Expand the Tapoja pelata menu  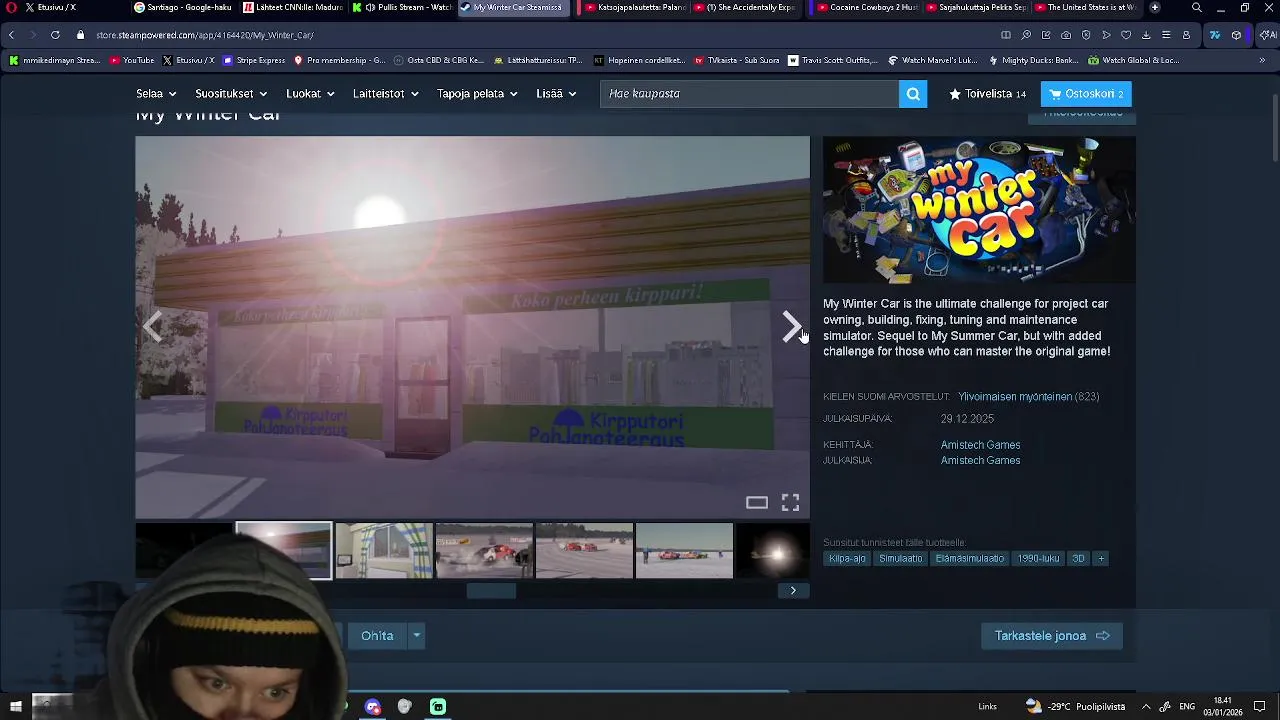(477, 94)
